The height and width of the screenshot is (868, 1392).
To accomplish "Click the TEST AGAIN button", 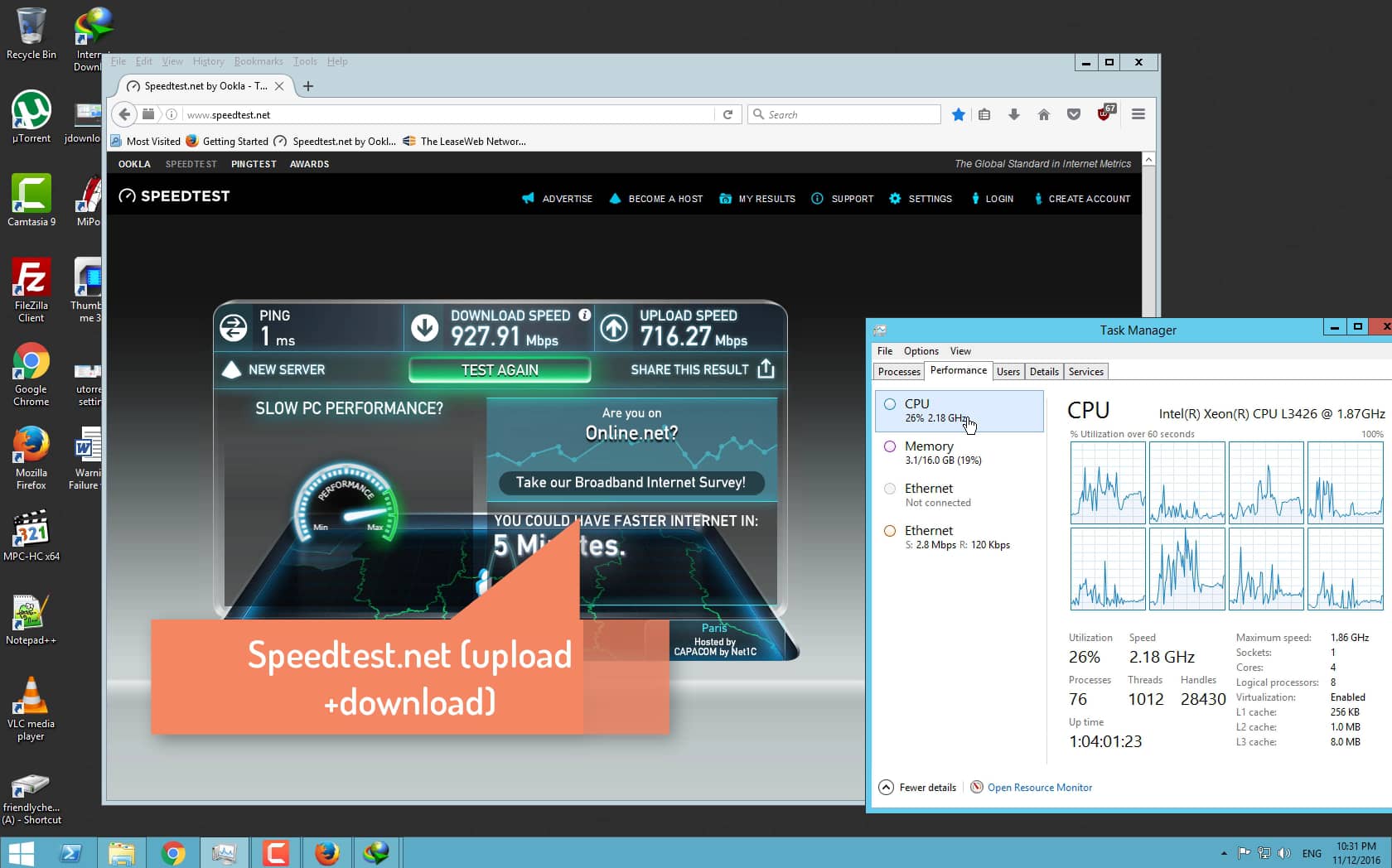I will [499, 369].
